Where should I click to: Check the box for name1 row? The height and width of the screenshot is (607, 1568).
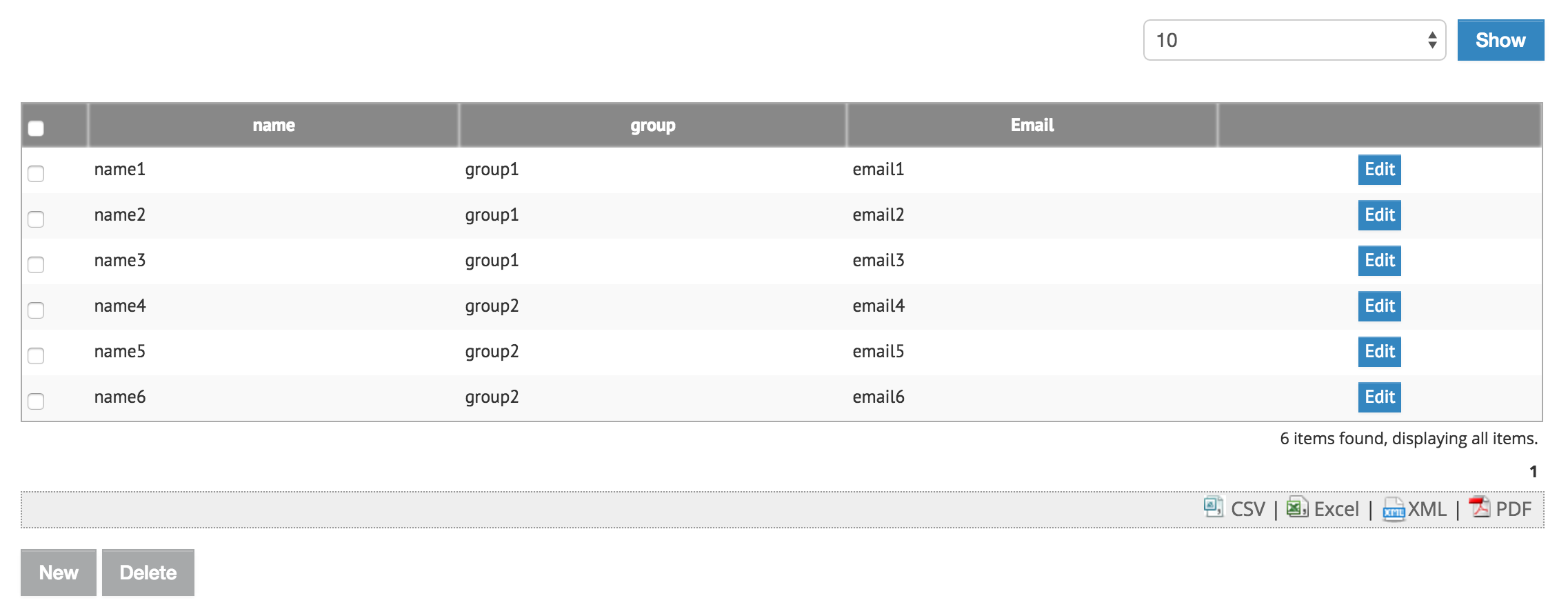(36, 174)
